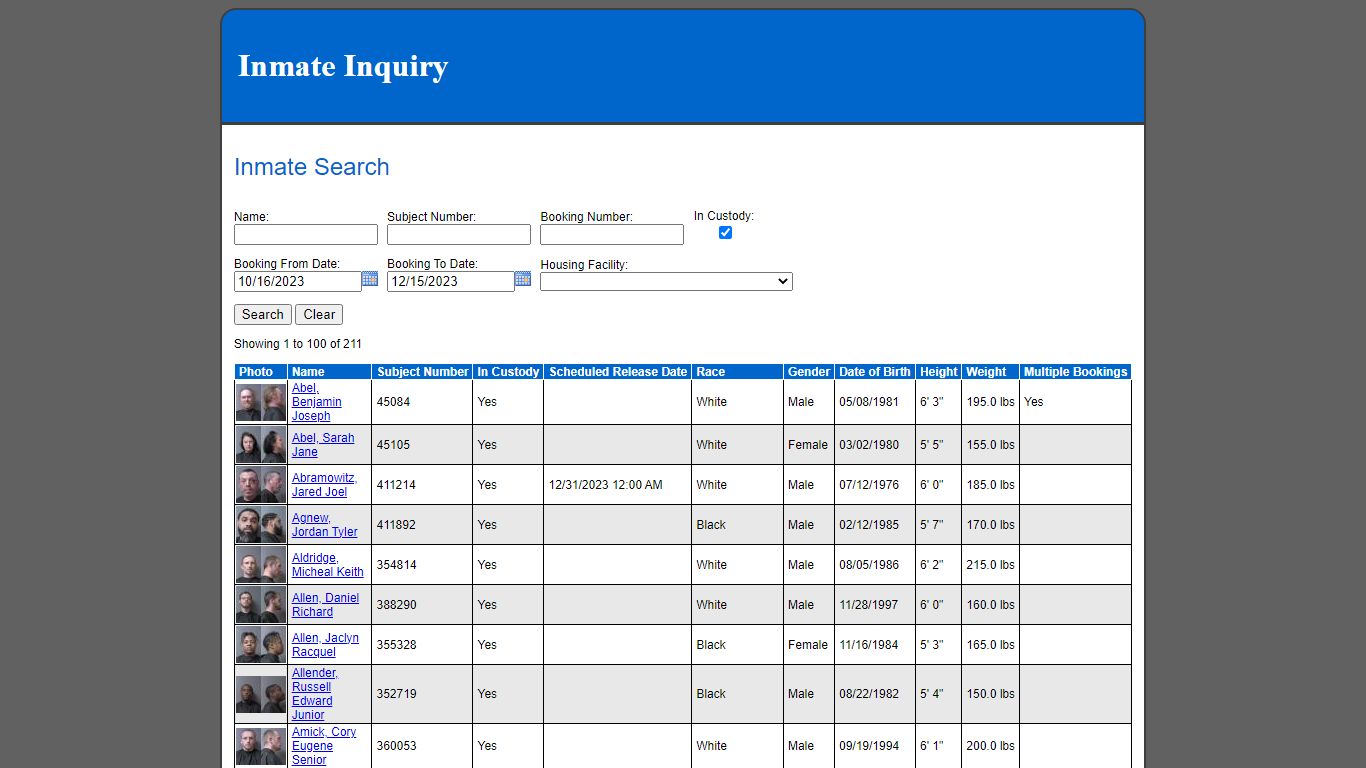Open Abel, Benjamin Joseph inmate record
This screenshot has height=768, width=1366.
tap(317, 402)
